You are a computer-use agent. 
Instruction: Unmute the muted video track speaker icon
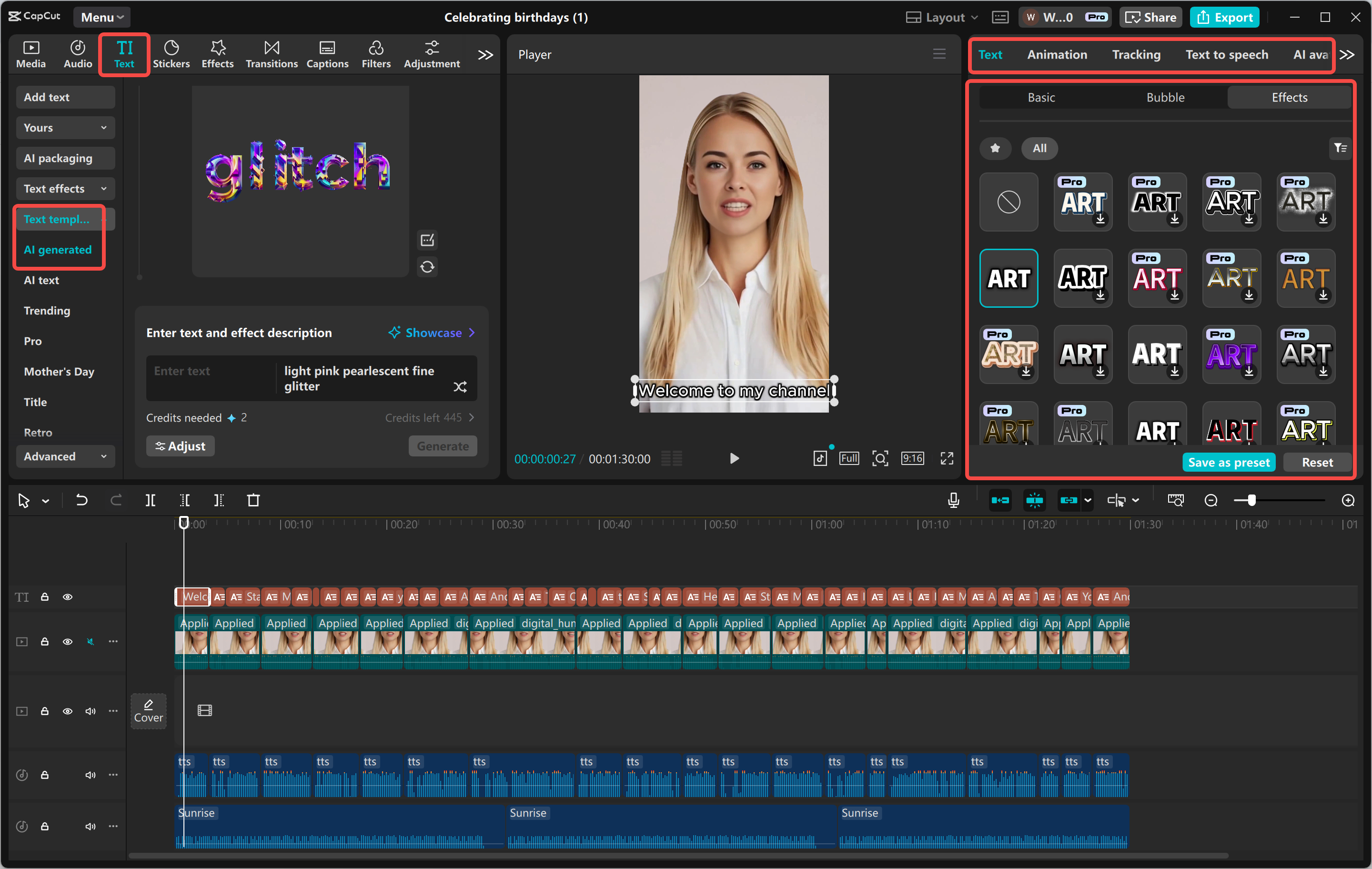pos(91,642)
